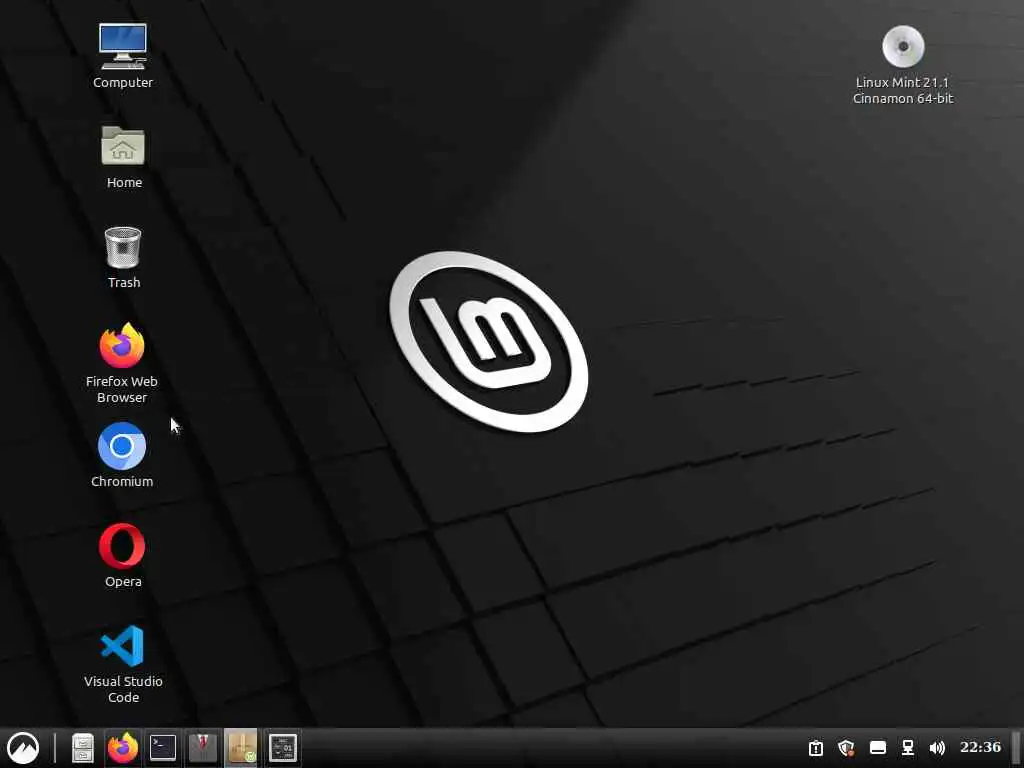
Task: Click the suit-and-tie app in panel
Action: pos(202,748)
